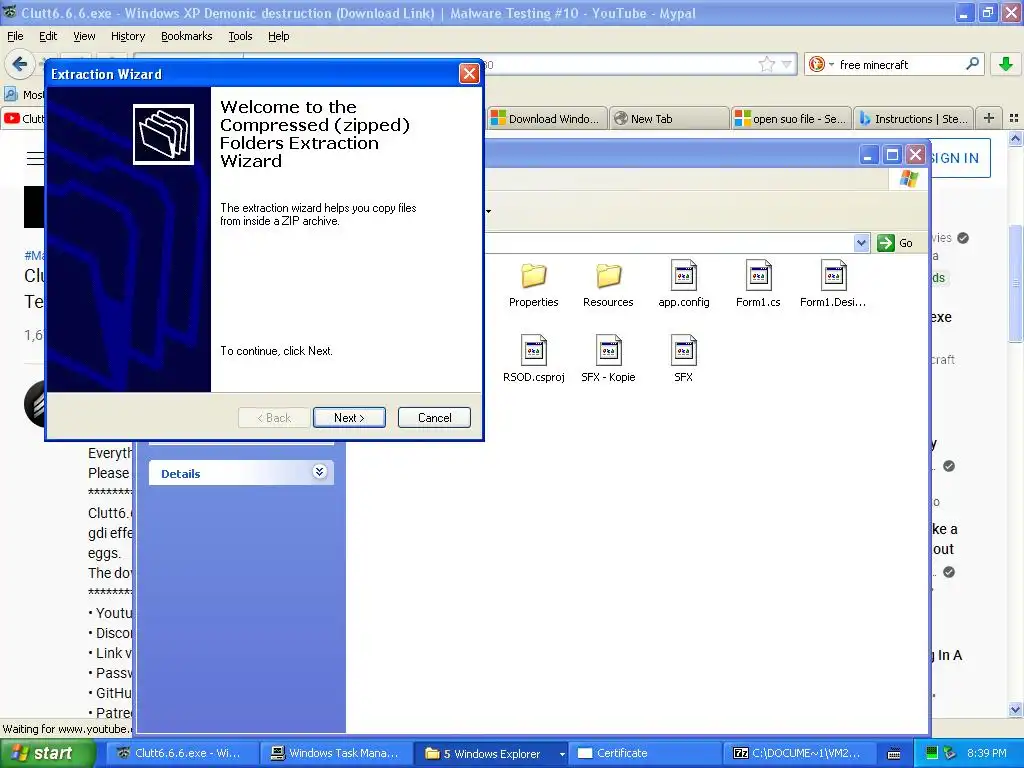Click the page scrollbar up arrow

click(1016, 138)
